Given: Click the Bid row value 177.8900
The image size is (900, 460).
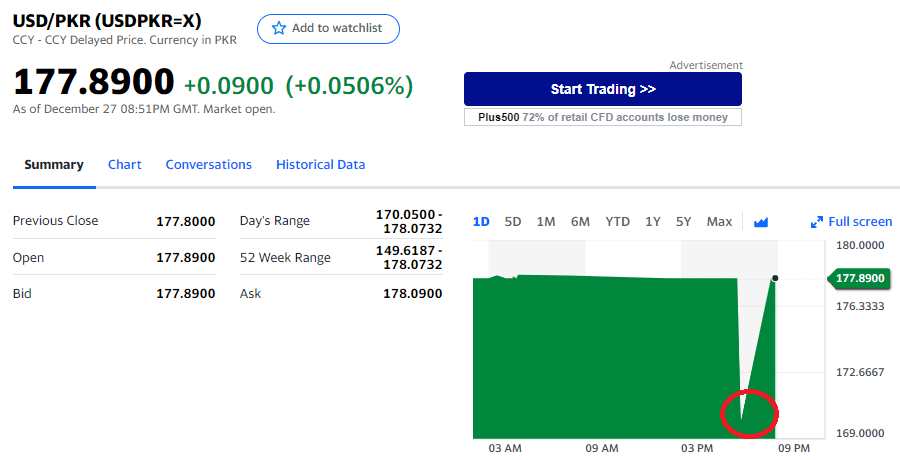Looking at the screenshot, I should [x=185, y=293].
